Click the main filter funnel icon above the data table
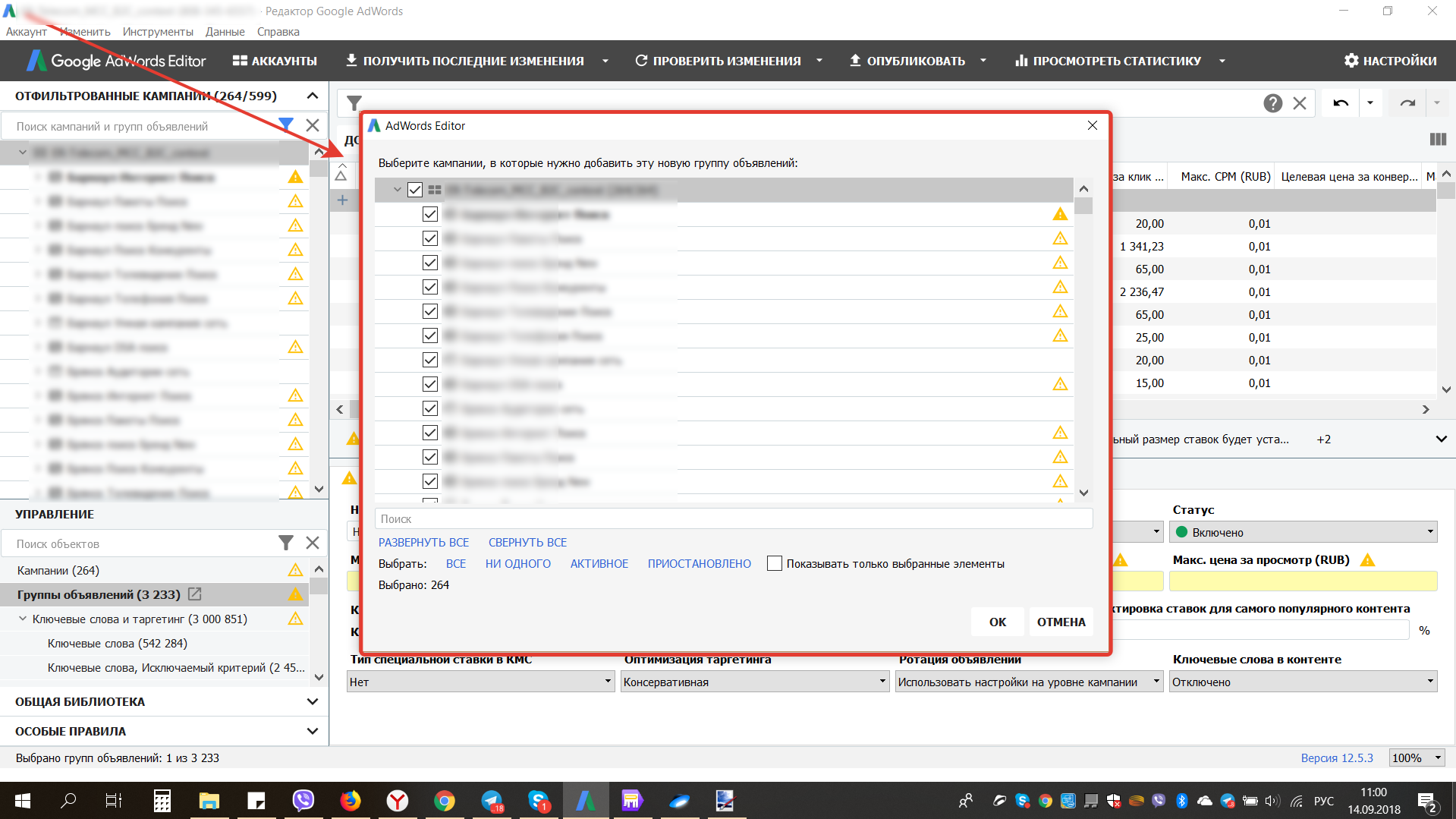Image resolution: width=1456 pixels, height=819 pixels. coord(354,102)
